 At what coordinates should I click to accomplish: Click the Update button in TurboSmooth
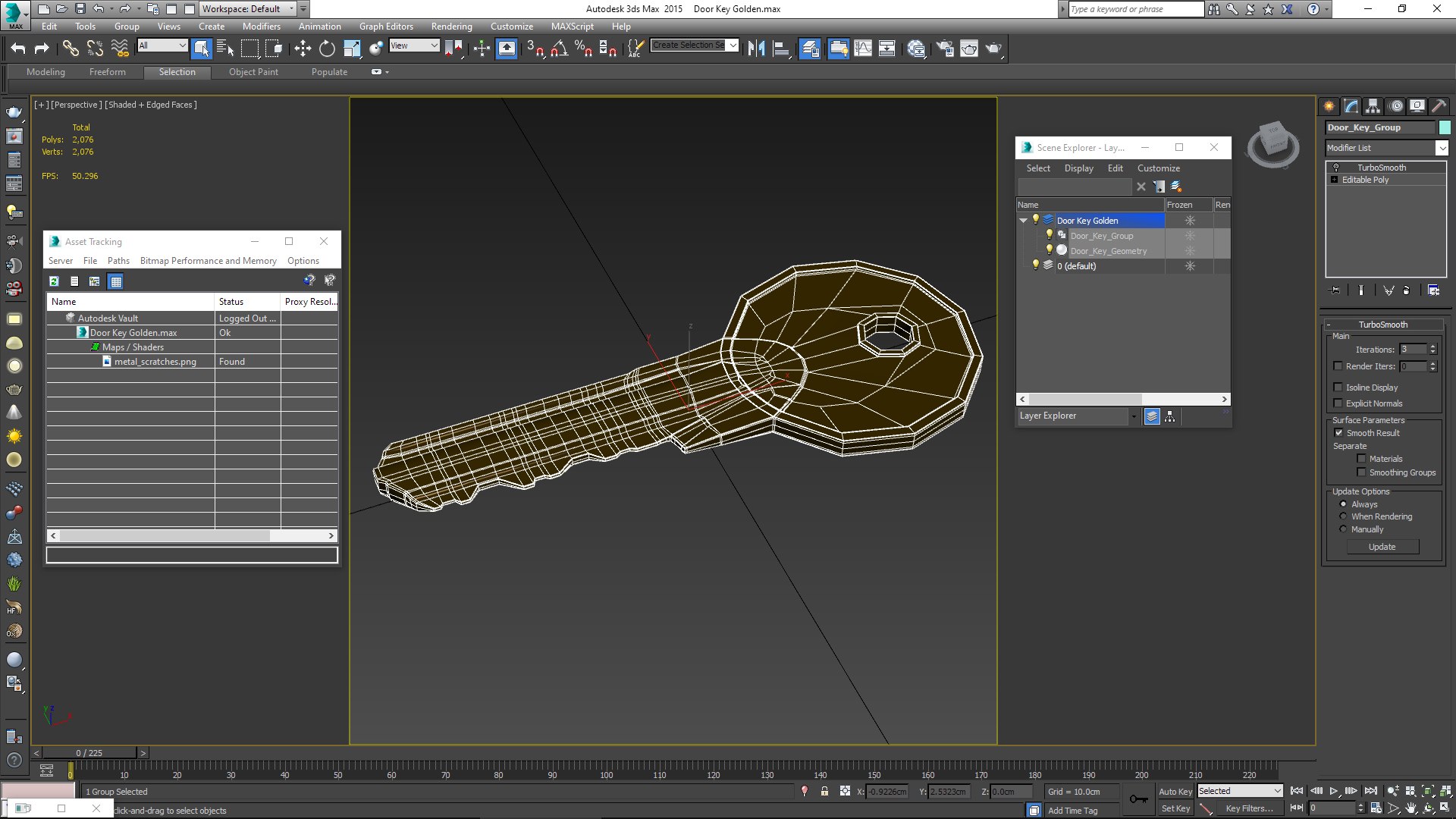[x=1382, y=547]
